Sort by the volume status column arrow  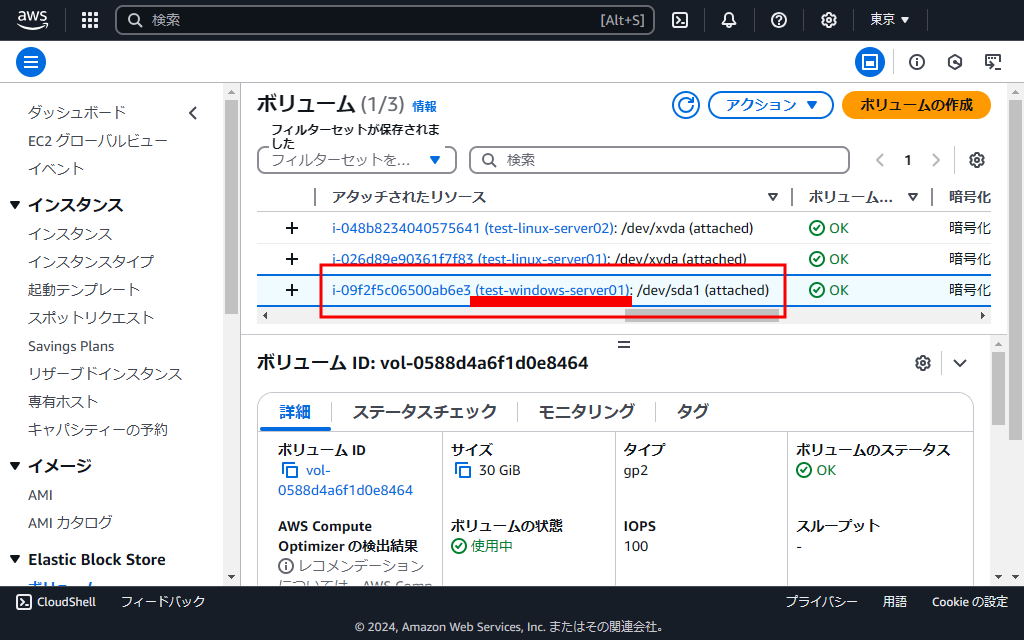(913, 197)
